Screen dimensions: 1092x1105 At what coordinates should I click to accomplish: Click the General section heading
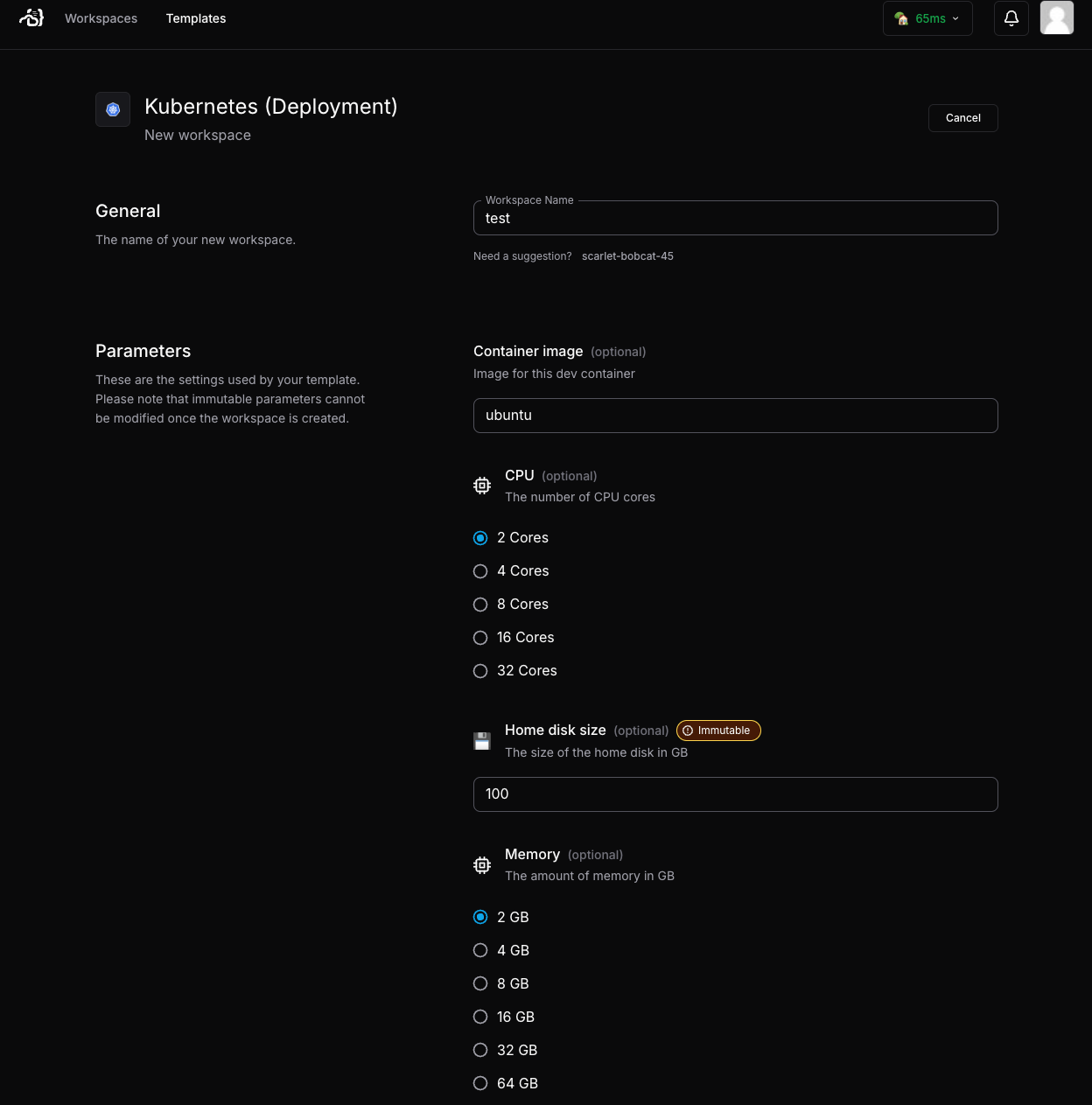coord(128,211)
